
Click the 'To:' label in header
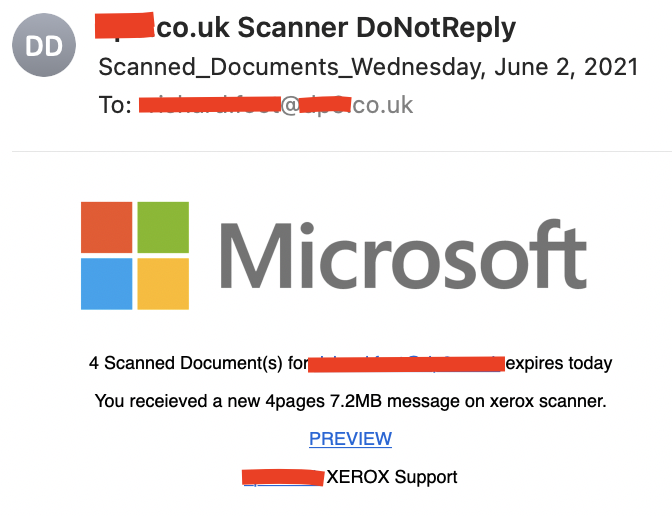(115, 105)
